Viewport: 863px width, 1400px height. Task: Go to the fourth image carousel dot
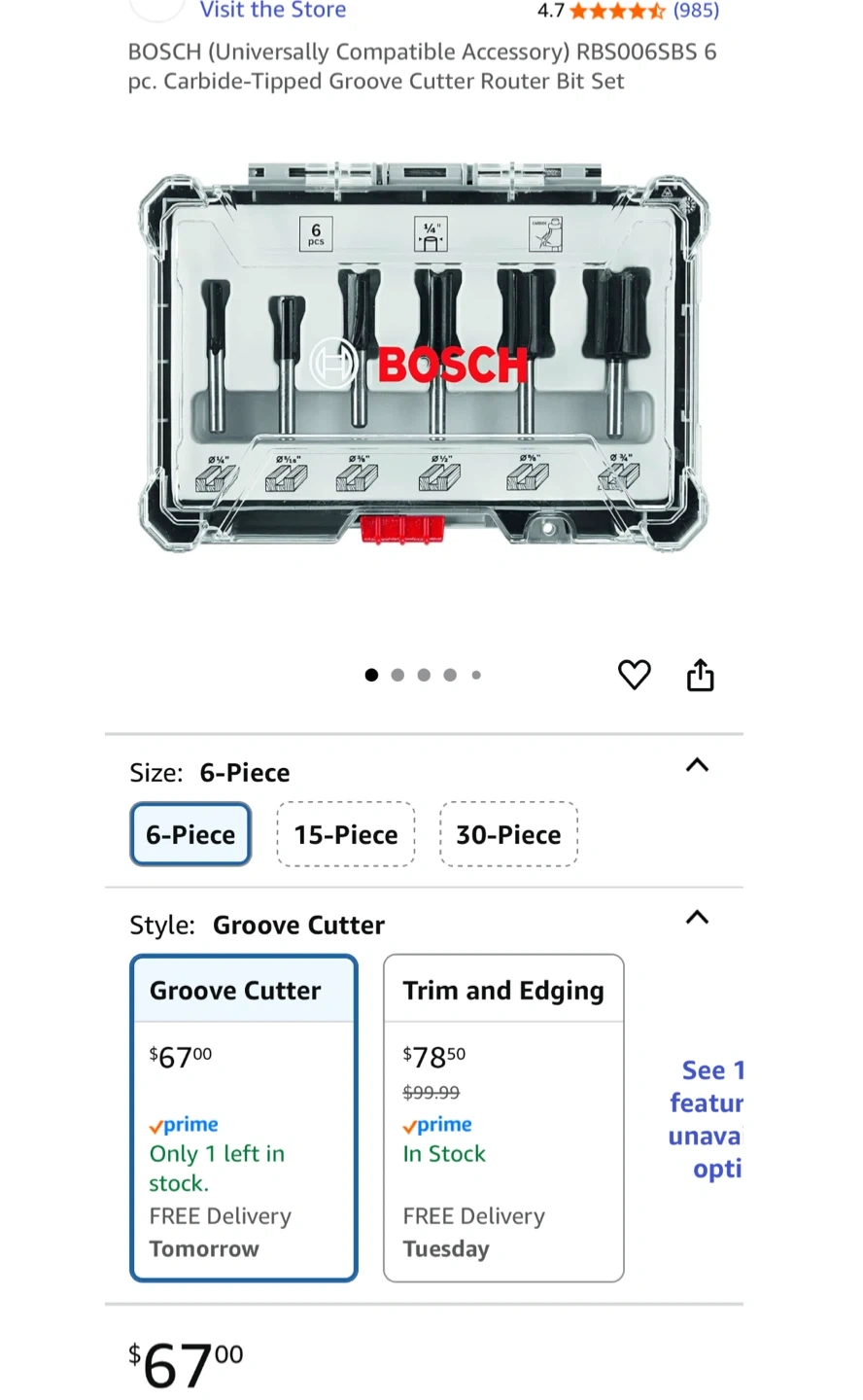coord(450,675)
